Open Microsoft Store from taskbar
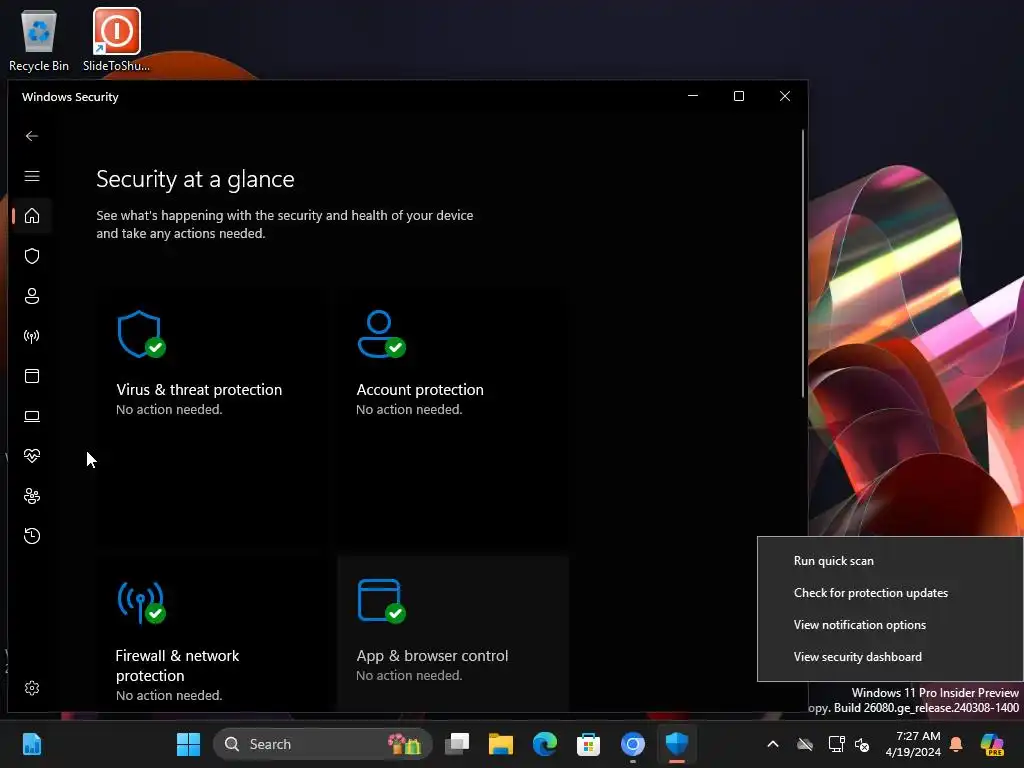1024x768 pixels. (588, 744)
